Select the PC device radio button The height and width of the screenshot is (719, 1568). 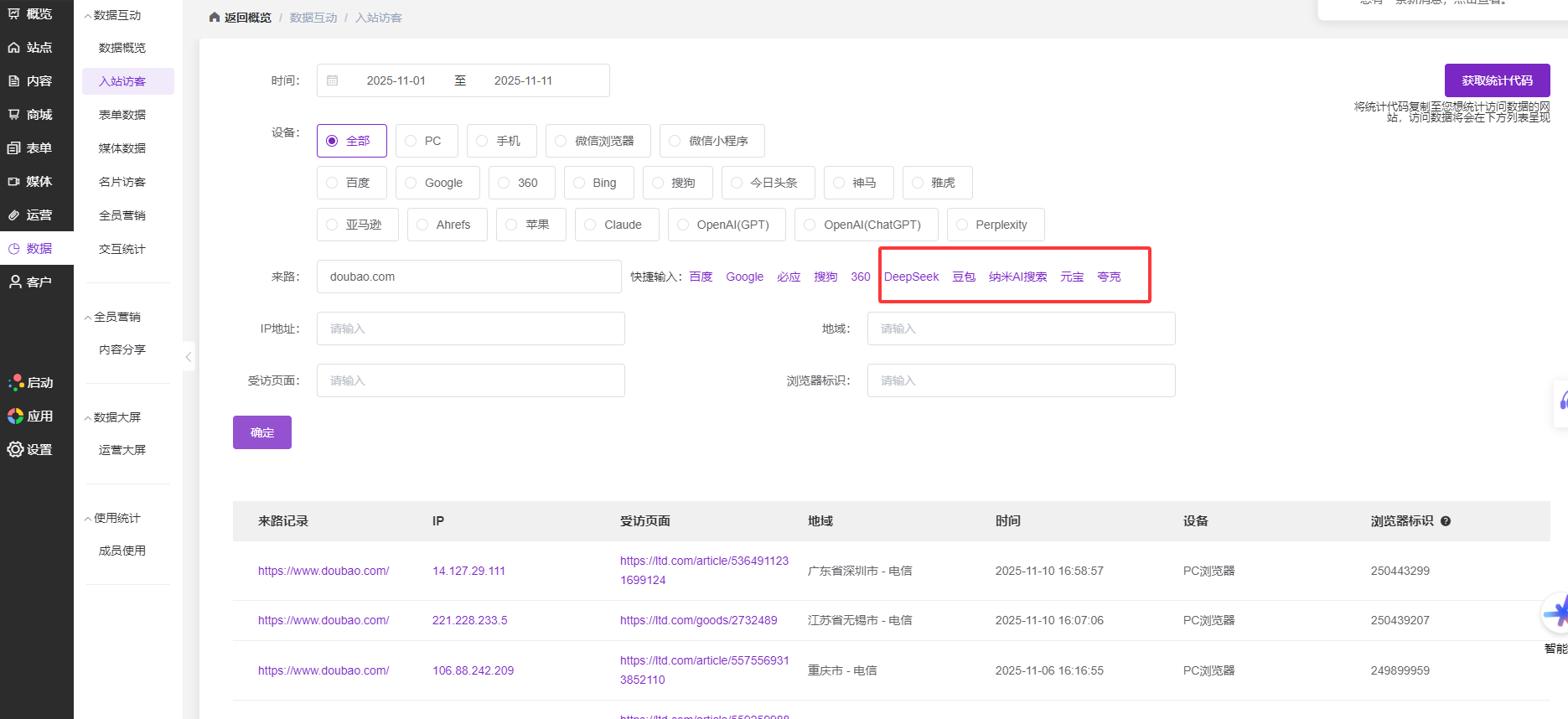[411, 141]
